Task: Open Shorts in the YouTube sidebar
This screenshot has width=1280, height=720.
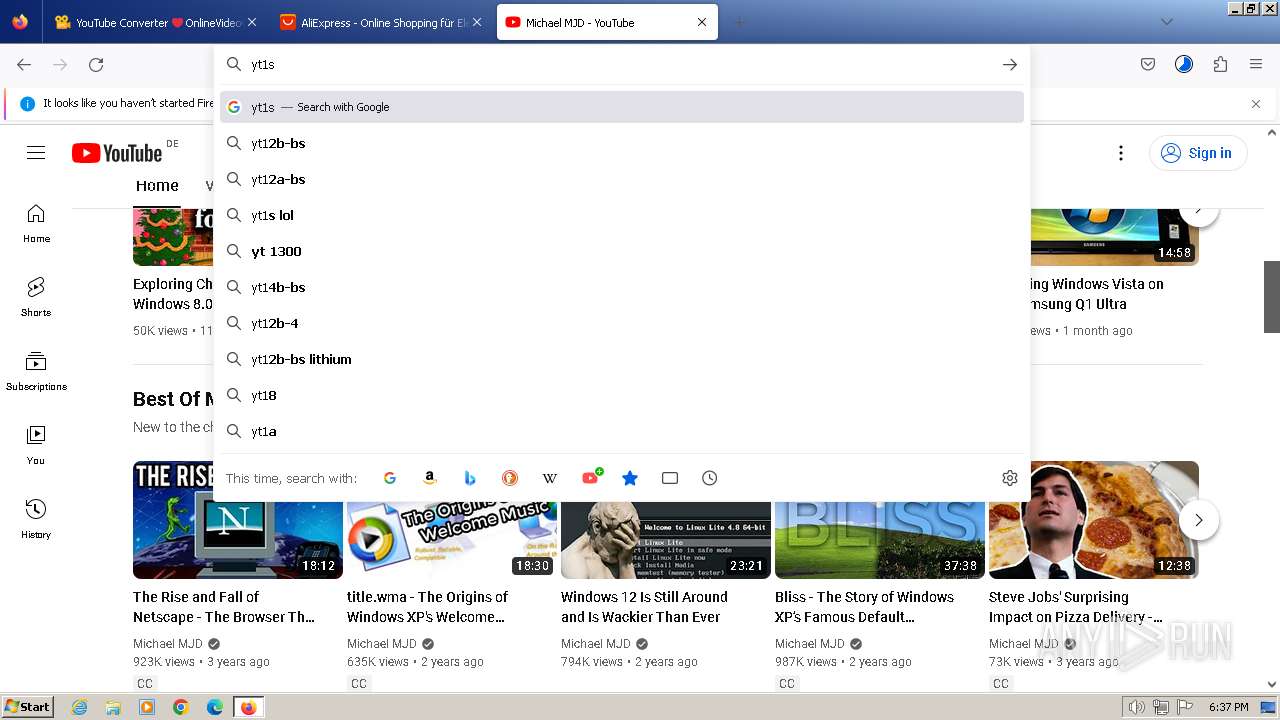Action: point(36,297)
